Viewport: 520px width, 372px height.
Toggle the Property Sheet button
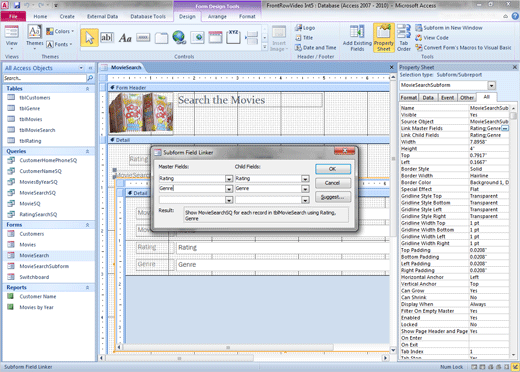384,38
